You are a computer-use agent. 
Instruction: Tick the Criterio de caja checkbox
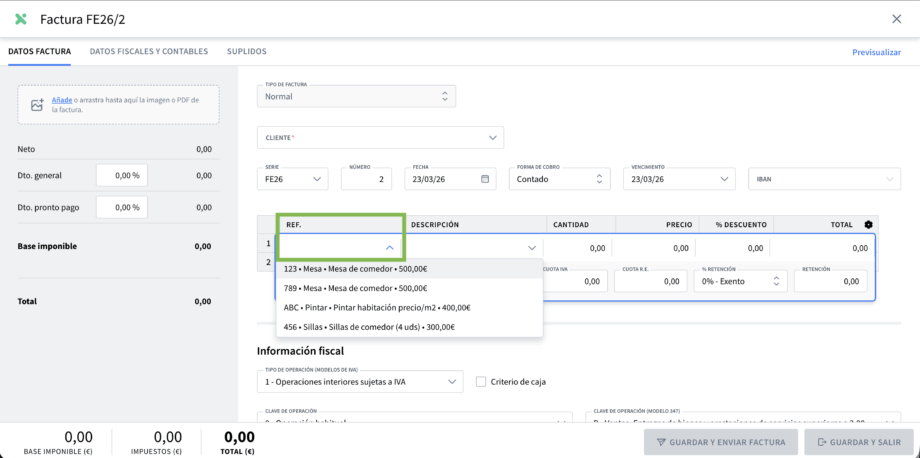481,381
